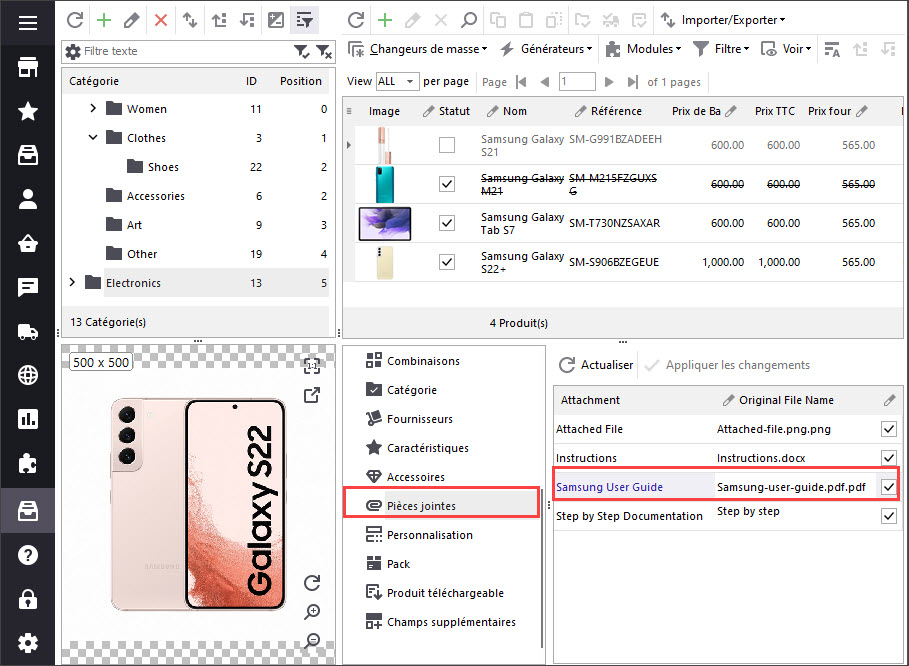Uncheck the Instructions attachment checkbox

pyautogui.click(x=889, y=458)
